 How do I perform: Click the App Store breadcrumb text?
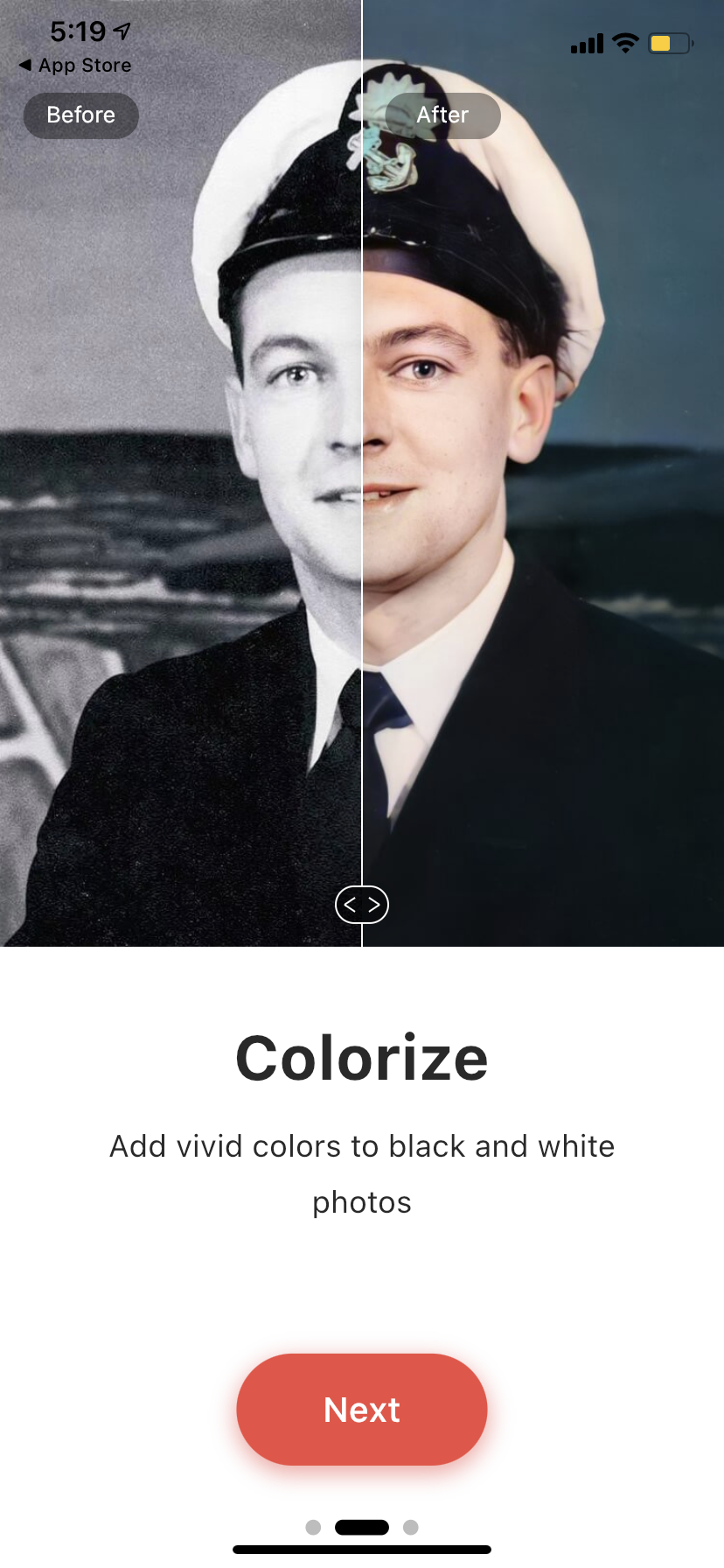[85, 65]
